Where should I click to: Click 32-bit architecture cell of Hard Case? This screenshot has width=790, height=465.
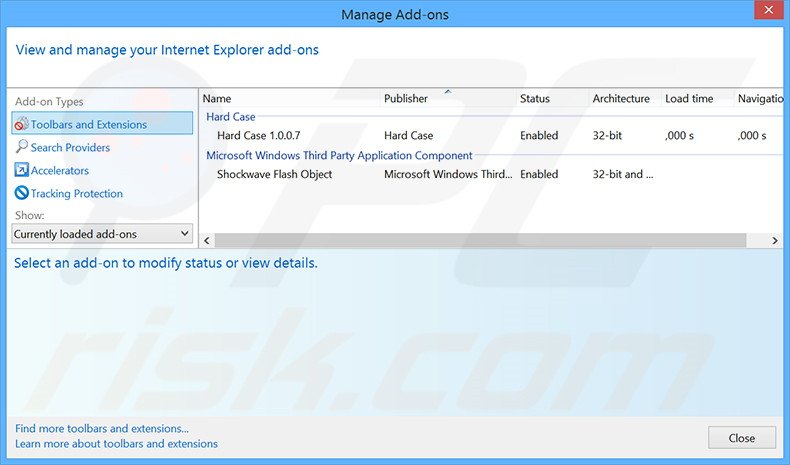(x=607, y=136)
